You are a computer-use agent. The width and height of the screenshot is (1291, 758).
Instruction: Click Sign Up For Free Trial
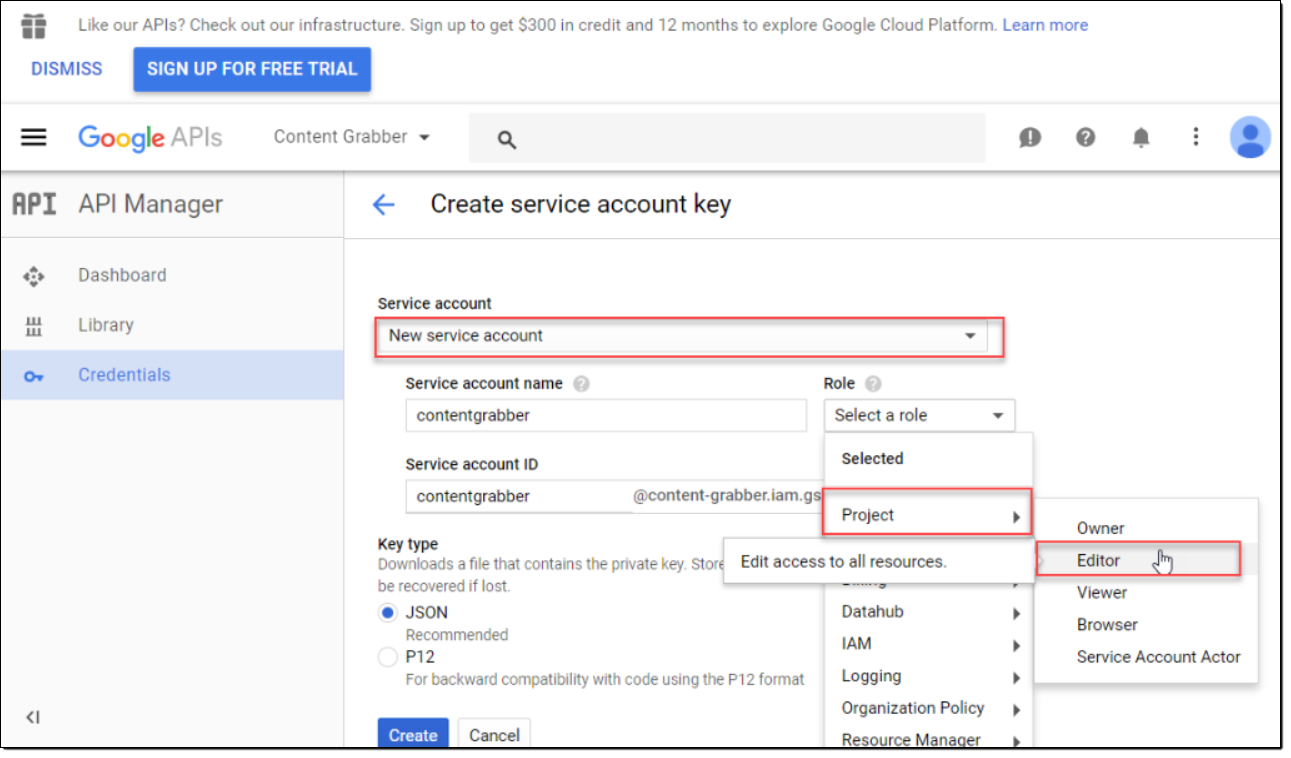point(252,69)
